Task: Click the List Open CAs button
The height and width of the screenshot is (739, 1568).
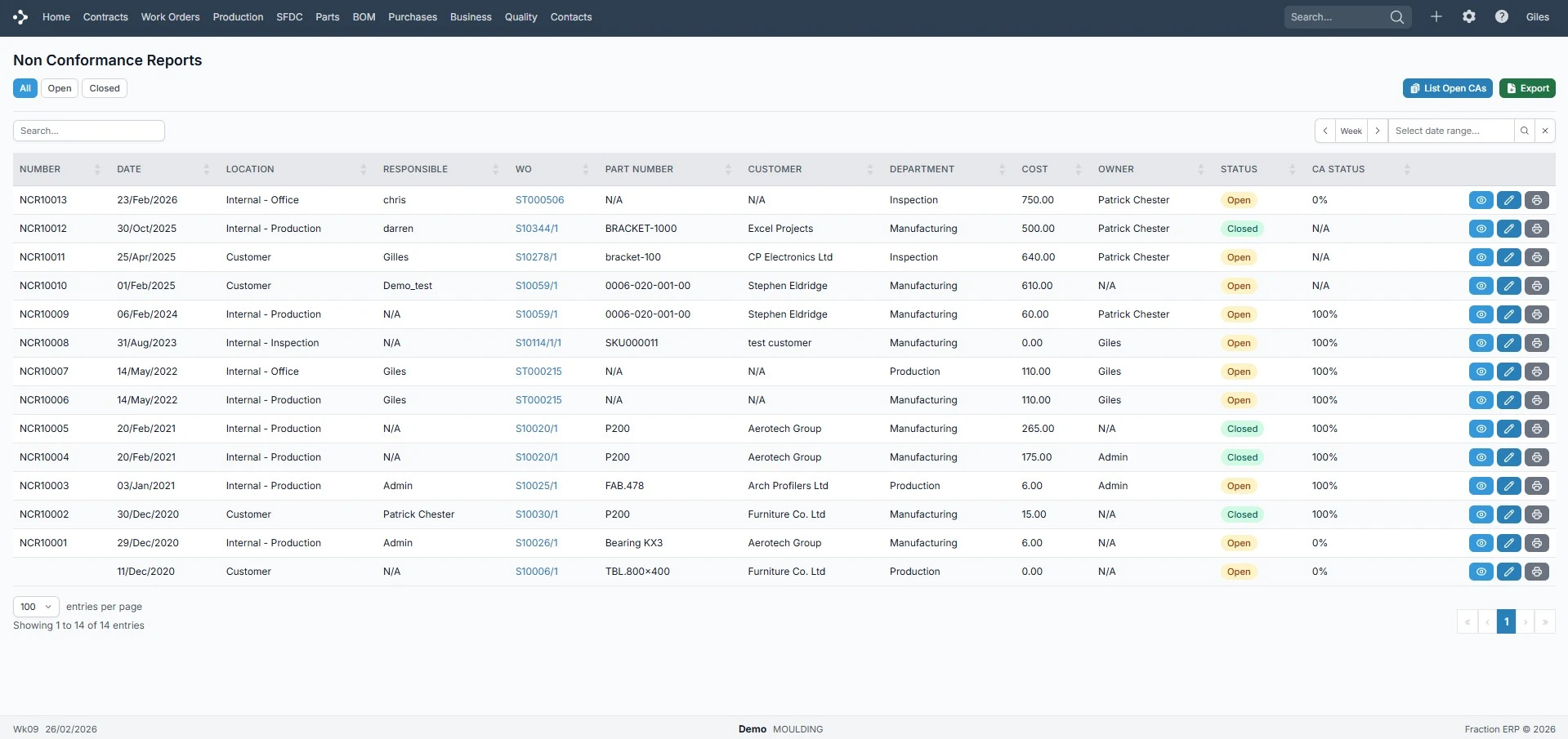Action: [1447, 88]
